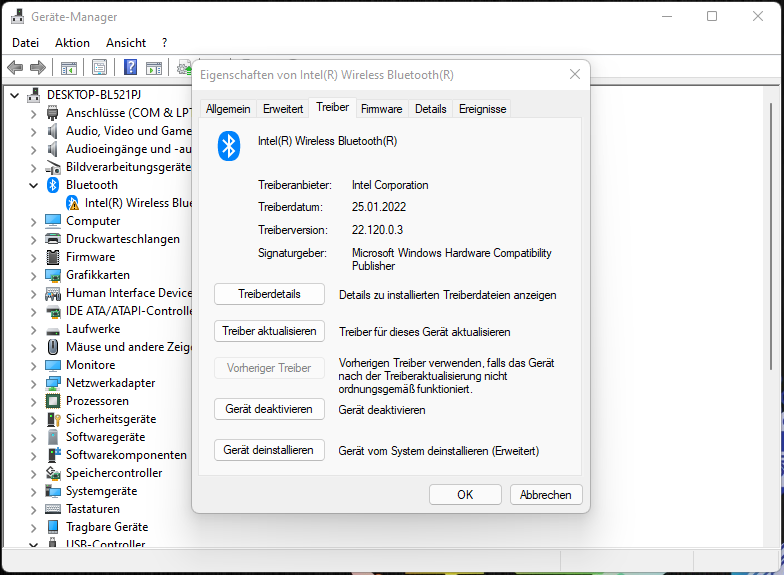The height and width of the screenshot is (575, 784).
Task: Click the Sicherheitsgeräte key icon
Action: (x=53, y=419)
